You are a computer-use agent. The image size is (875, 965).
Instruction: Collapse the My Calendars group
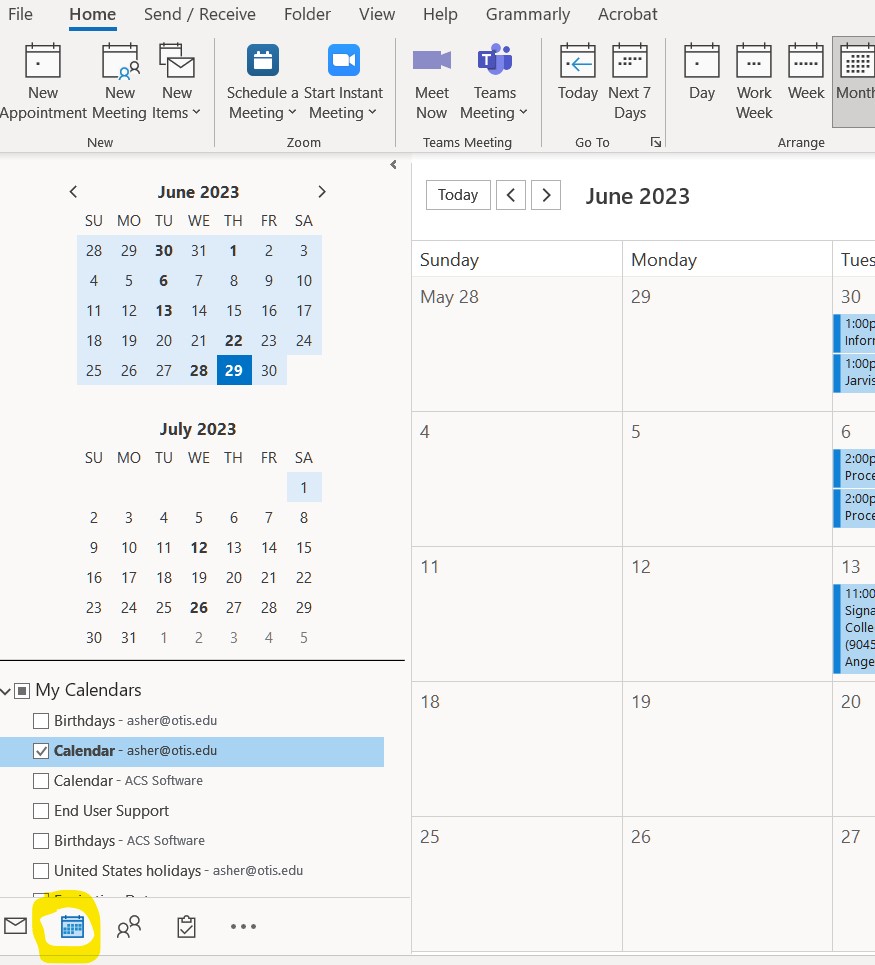coord(8,690)
